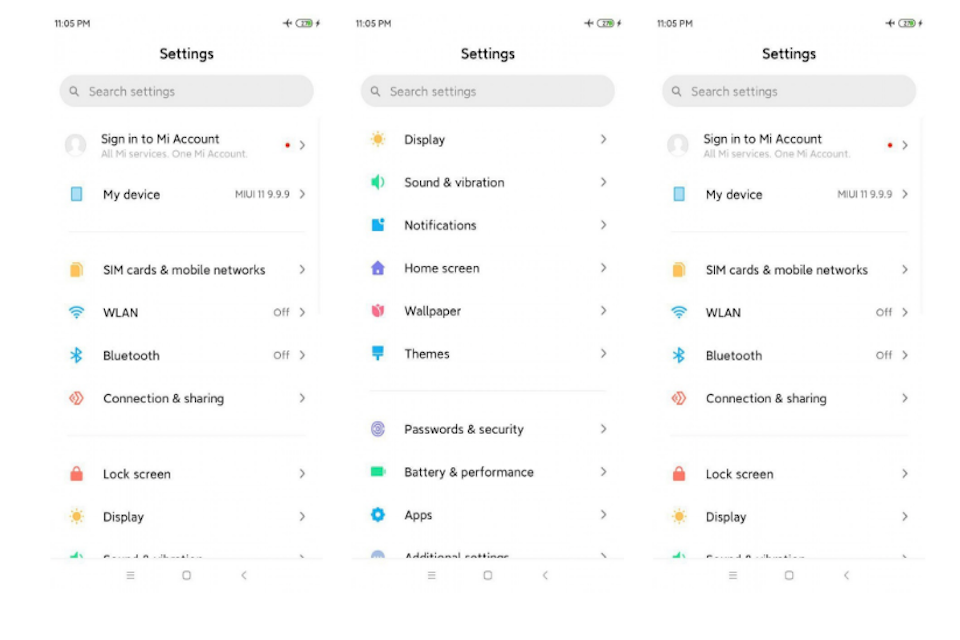
Task: Tap Bluetooth "Off" status on left screen
Action: click(281, 355)
